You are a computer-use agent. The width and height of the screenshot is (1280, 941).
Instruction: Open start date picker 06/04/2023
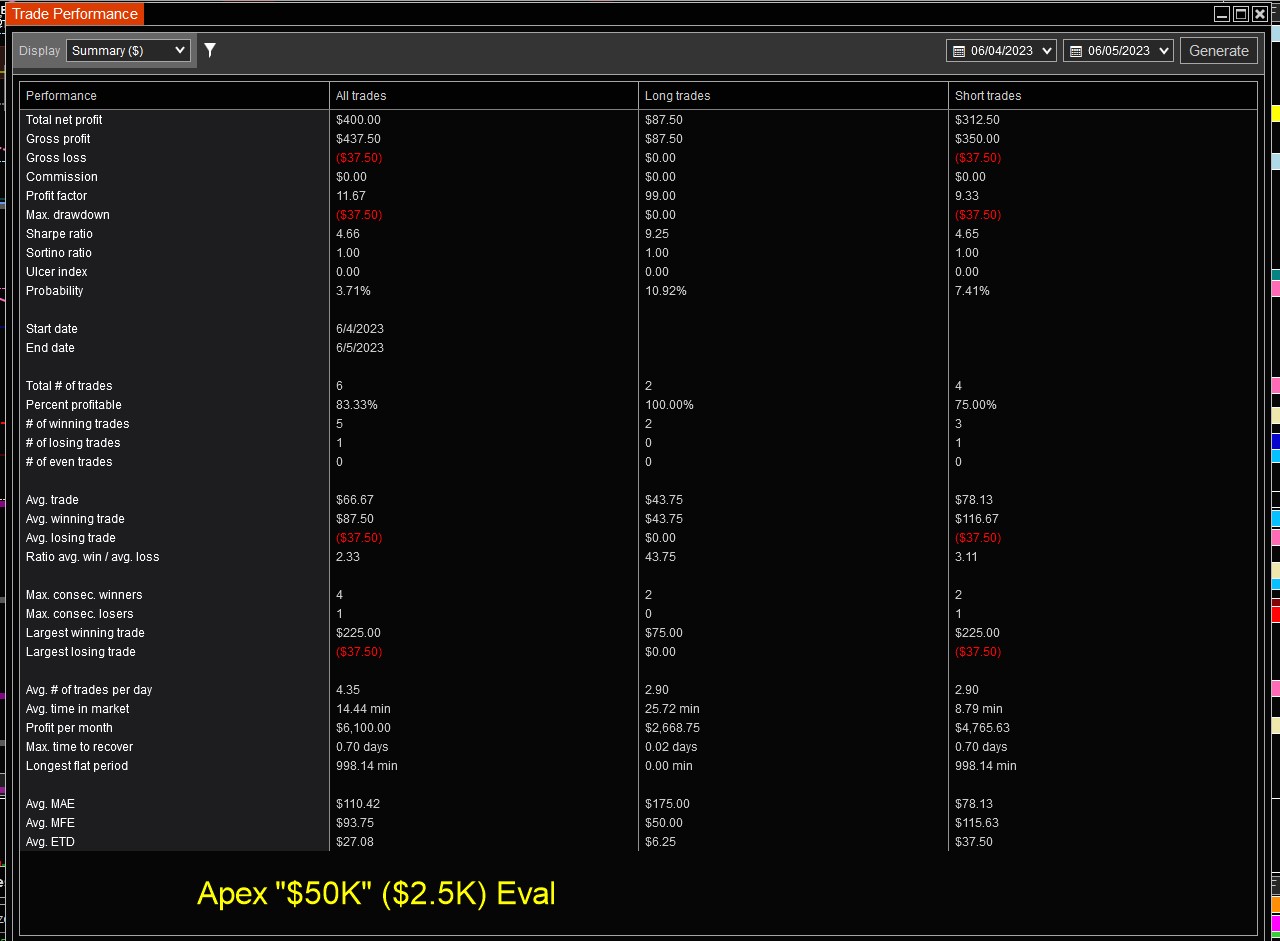(x=1001, y=50)
